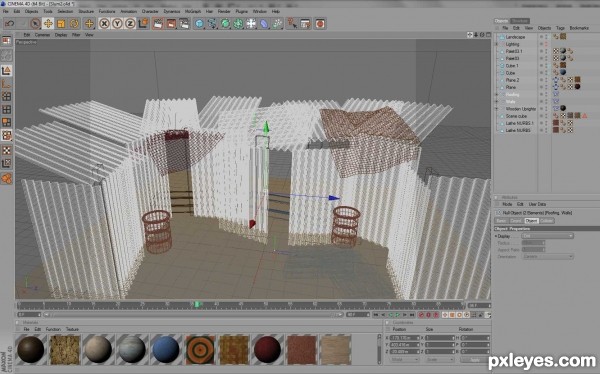Expand the Wooden Uprights group
This screenshot has height=374, width=600.
click(x=497, y=109)
